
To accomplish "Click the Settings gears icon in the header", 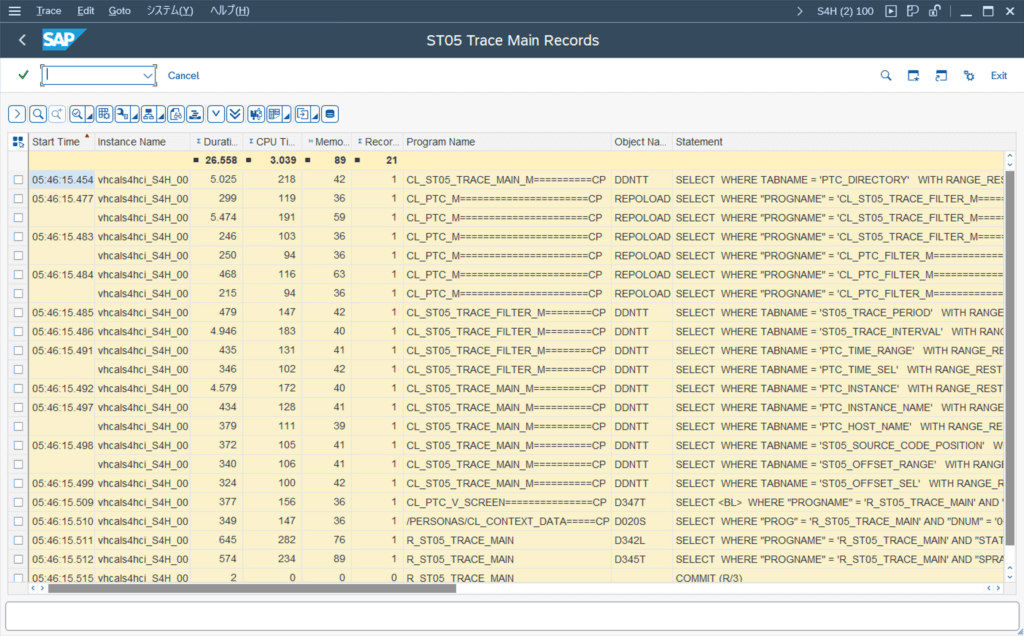I will pyautogui.click(x=967, y=75).
